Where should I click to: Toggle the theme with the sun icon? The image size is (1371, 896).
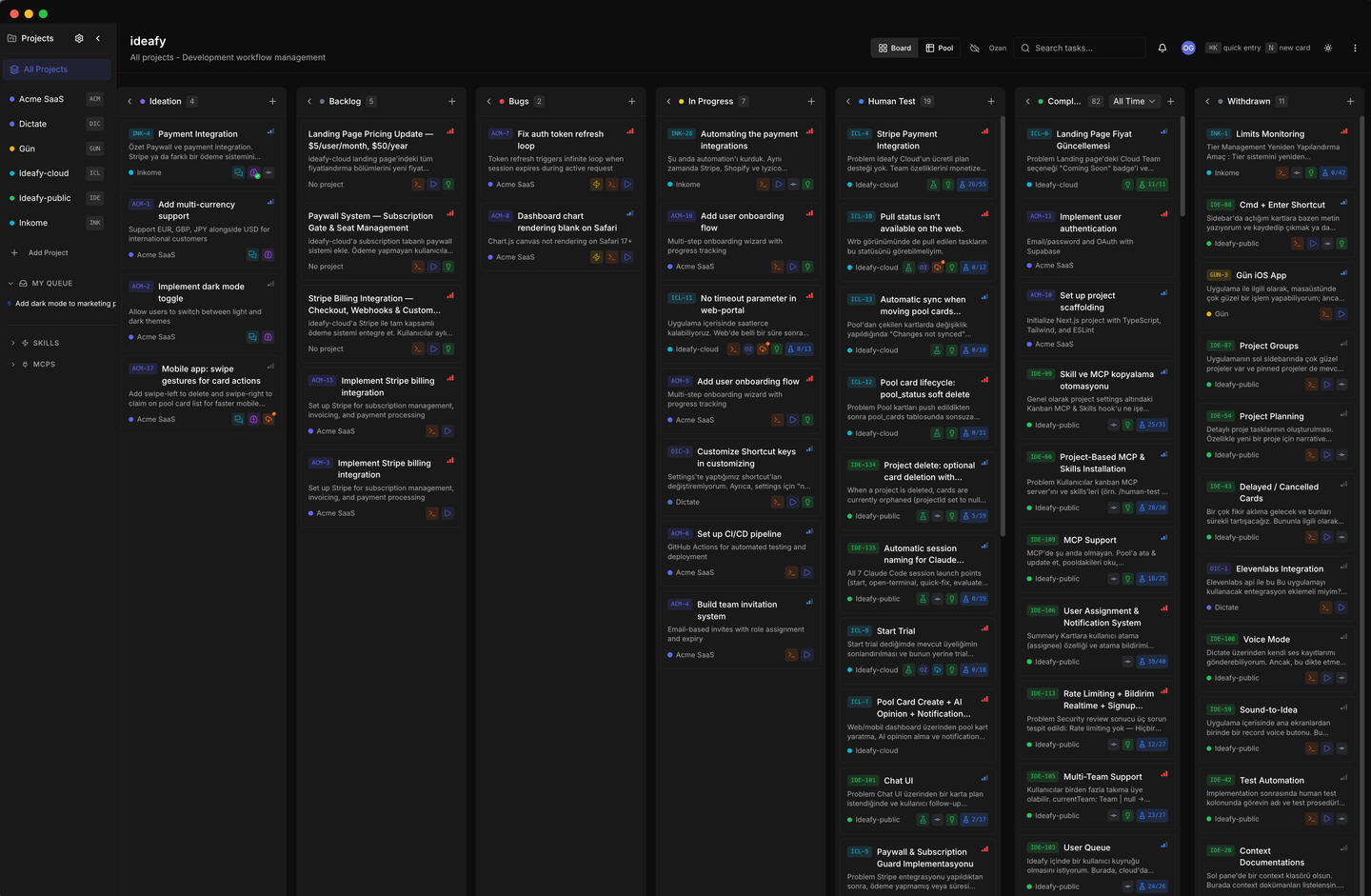1328,48
